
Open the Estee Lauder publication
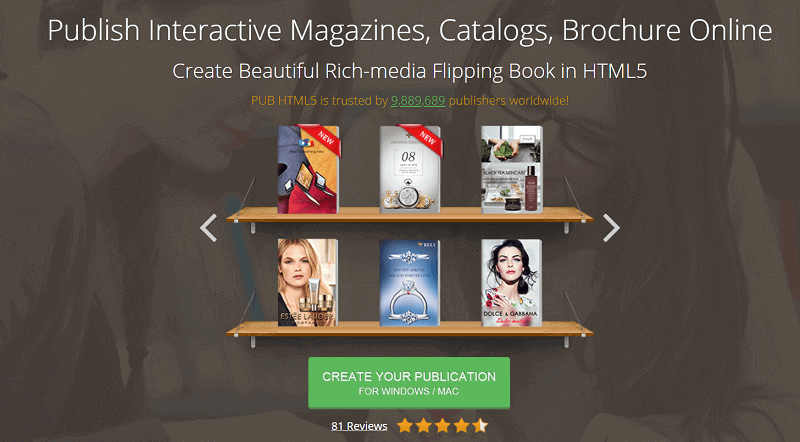308,283
